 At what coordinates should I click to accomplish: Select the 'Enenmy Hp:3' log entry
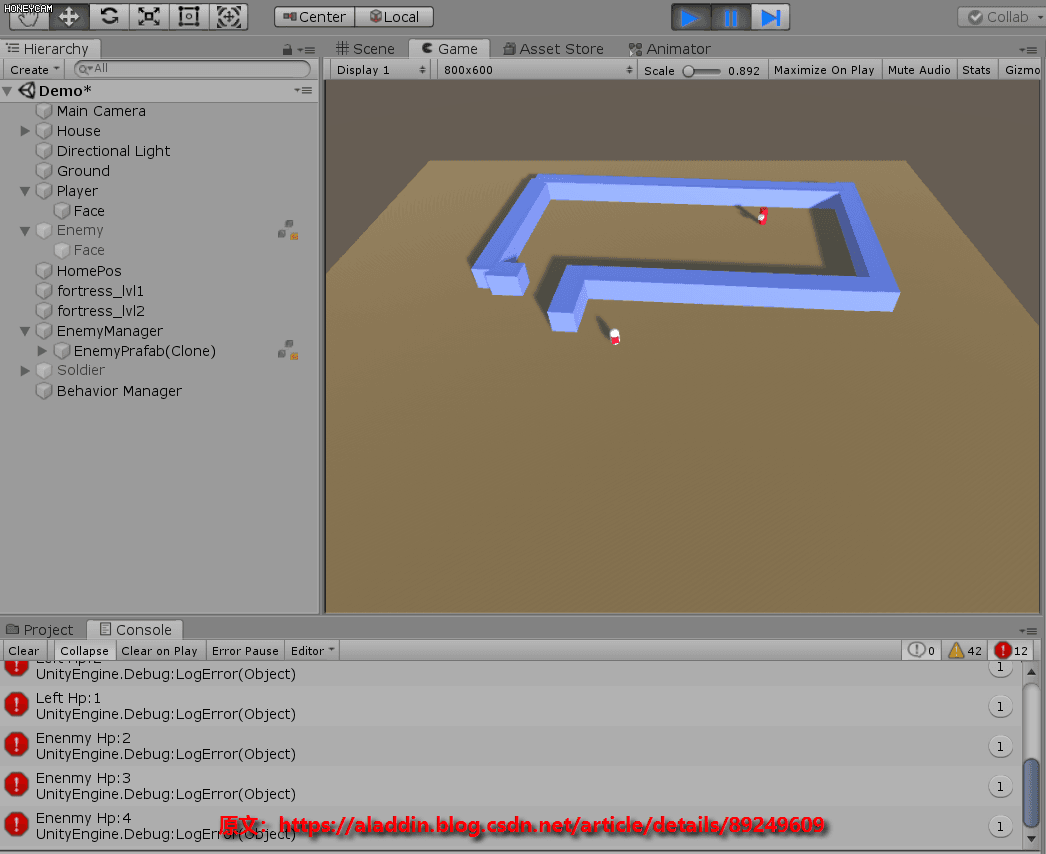(x=510, y=786)
